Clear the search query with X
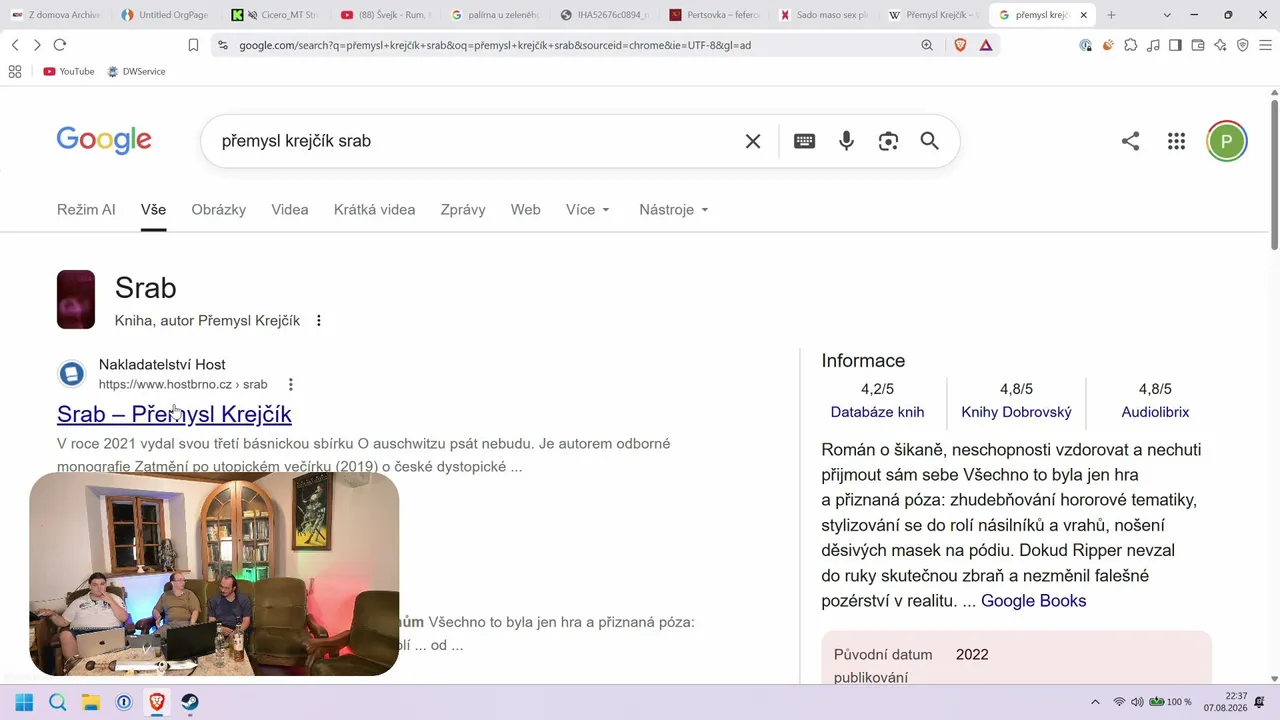Viewport: 1280px width, 720px height. (753, 141)
